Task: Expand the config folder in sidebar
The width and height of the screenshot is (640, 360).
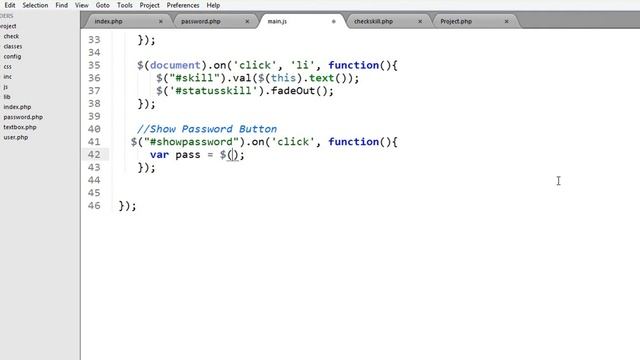Action: coord(12,56)
